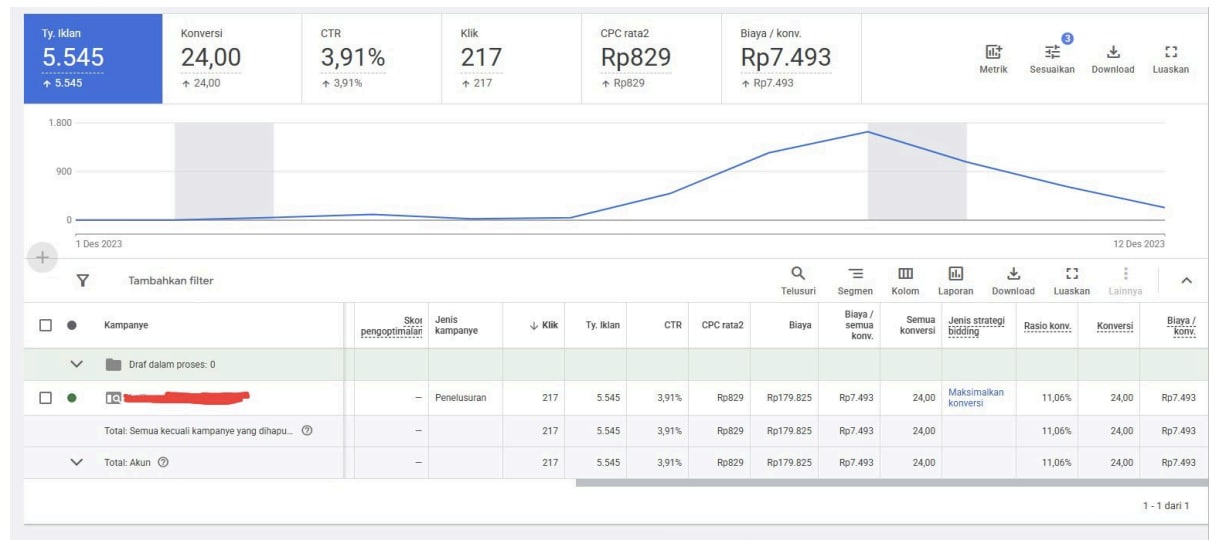Click the green campaign status dot
1220x551 pixels.
click(x=71, y=398)
